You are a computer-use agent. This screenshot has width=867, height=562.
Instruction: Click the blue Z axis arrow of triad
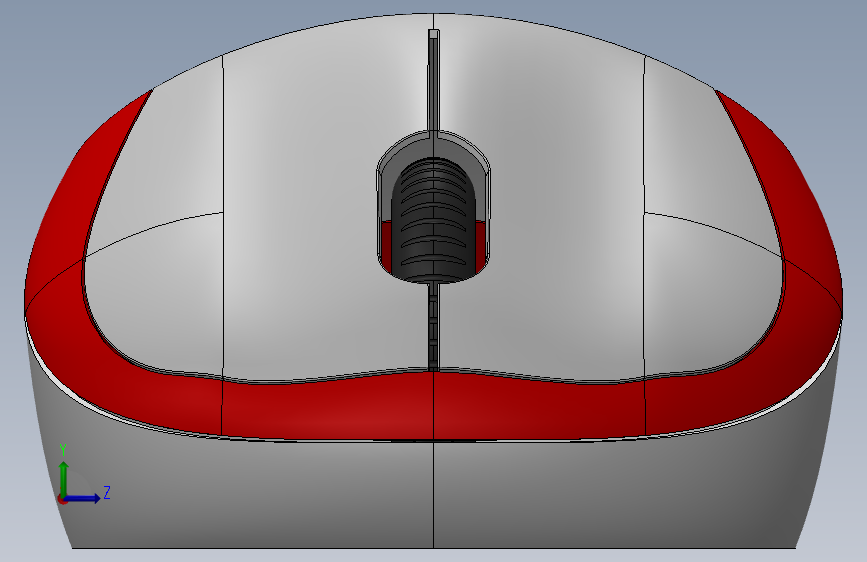(x=81, y=498)
